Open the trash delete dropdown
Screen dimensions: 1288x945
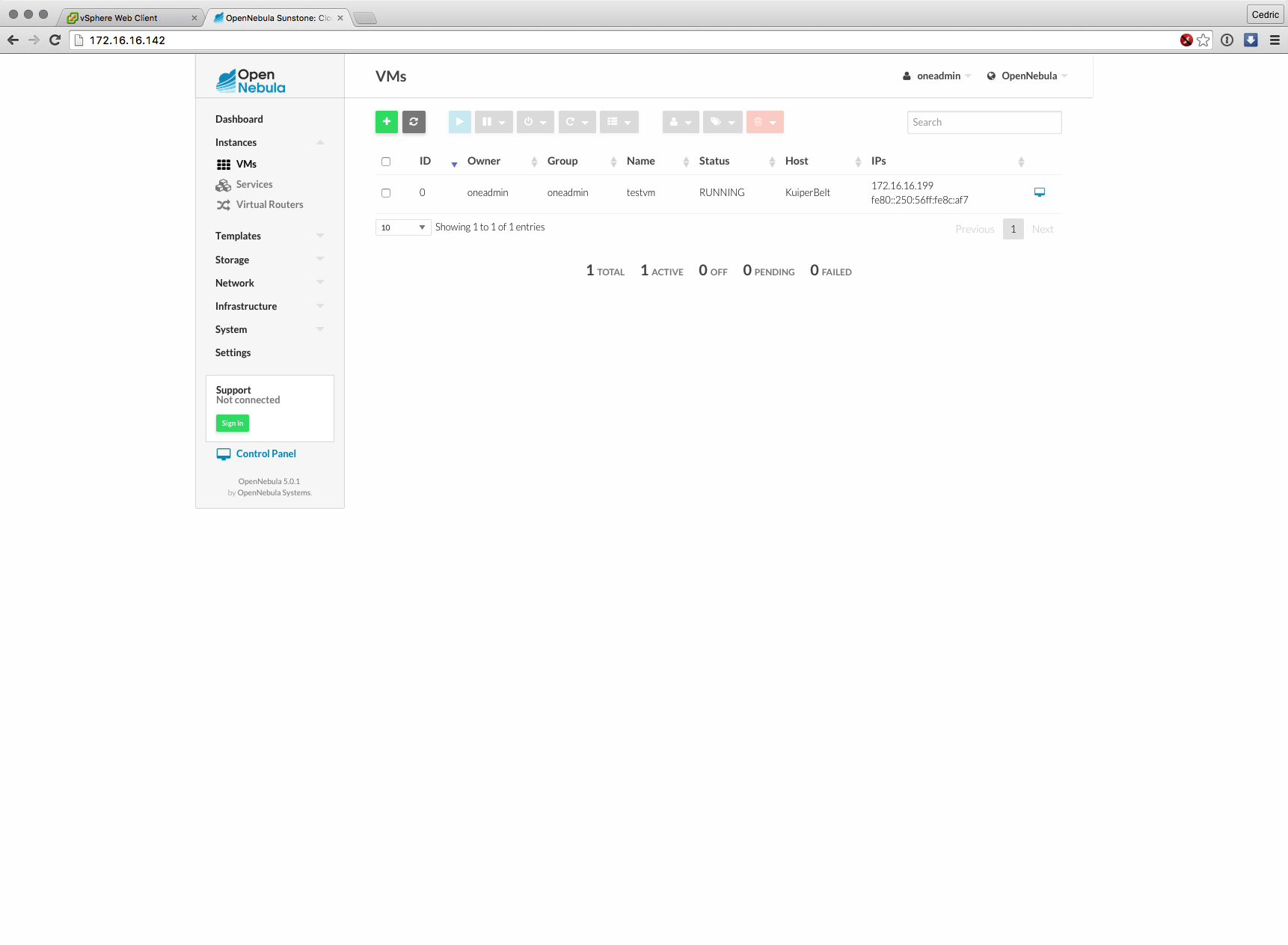point(764,122)
